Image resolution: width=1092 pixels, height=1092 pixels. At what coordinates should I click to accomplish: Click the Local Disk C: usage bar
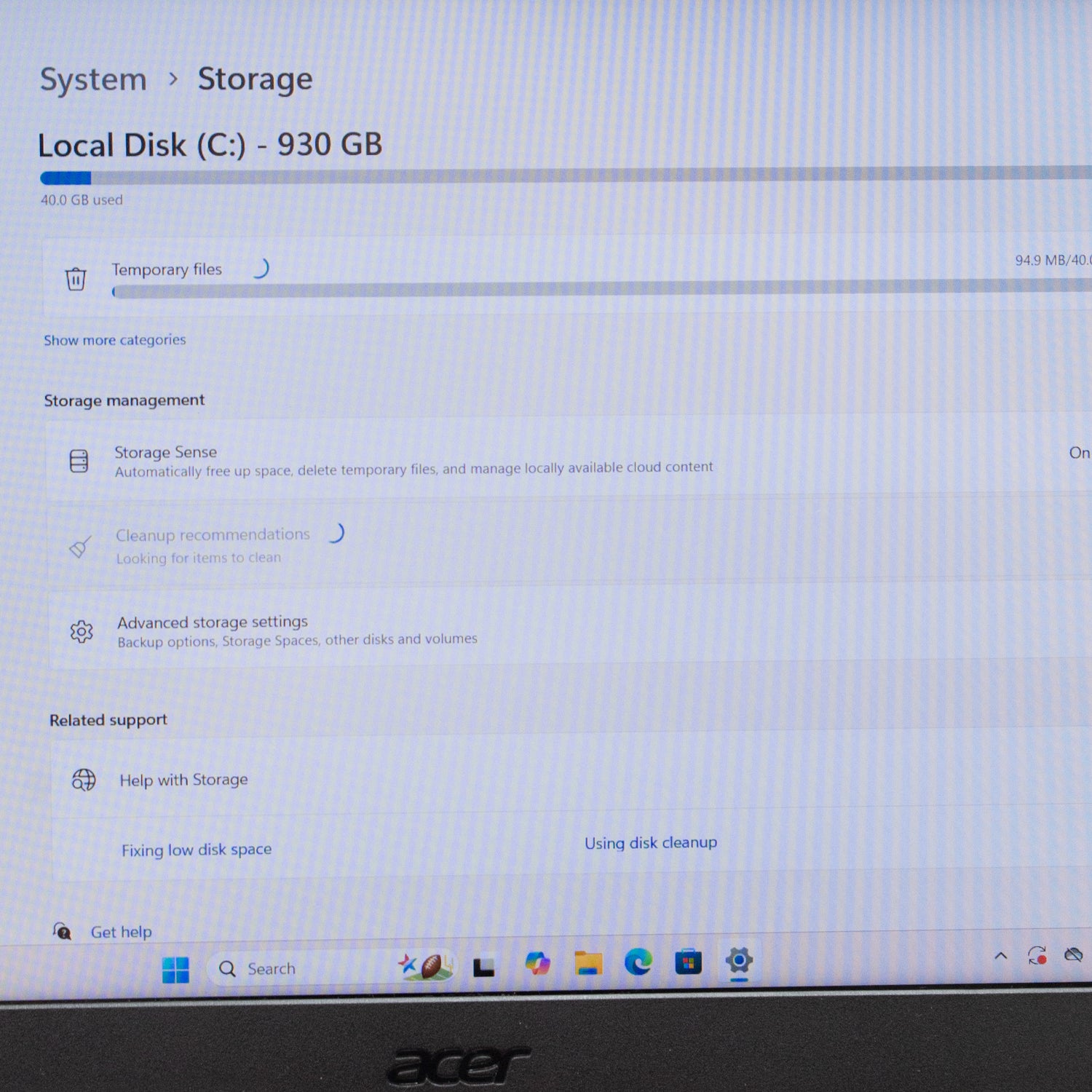pos(566,175)
